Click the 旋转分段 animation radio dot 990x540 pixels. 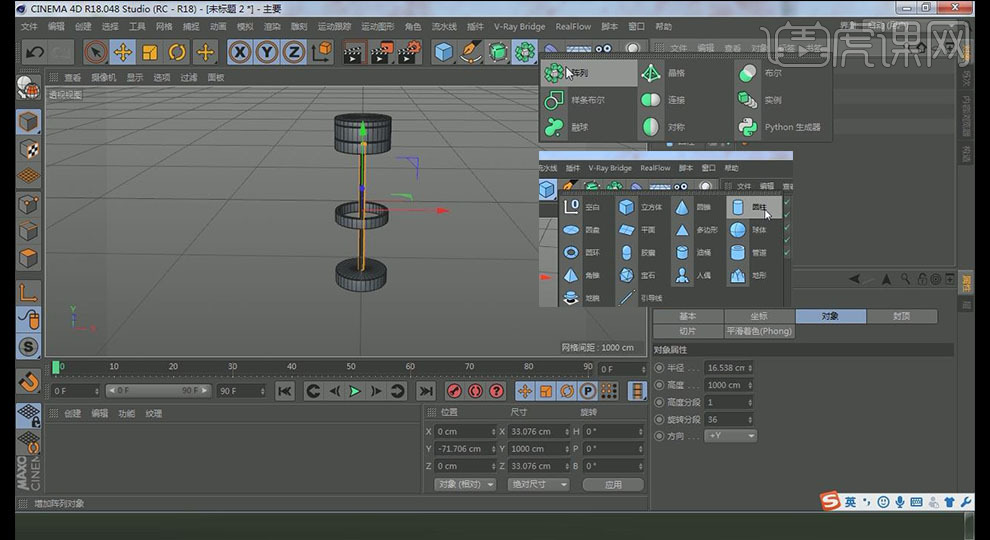click(x=659, y=419)
